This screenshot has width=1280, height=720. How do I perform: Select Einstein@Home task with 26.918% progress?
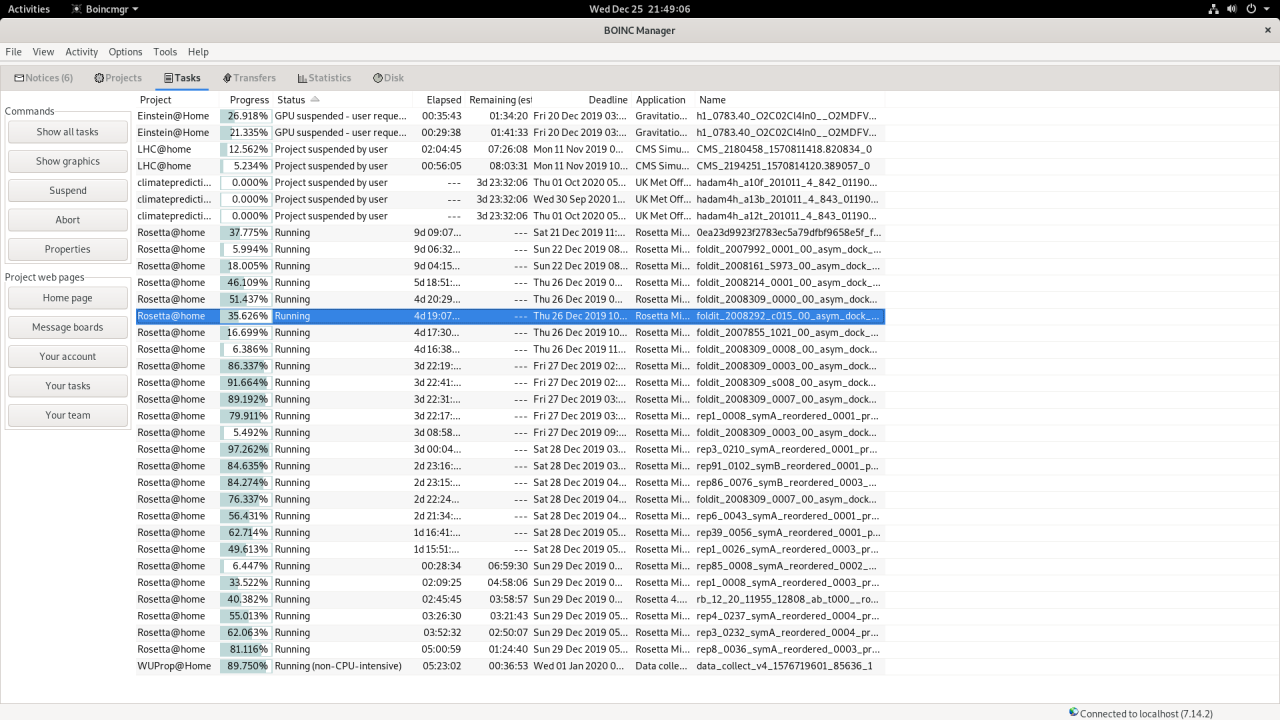510,116
